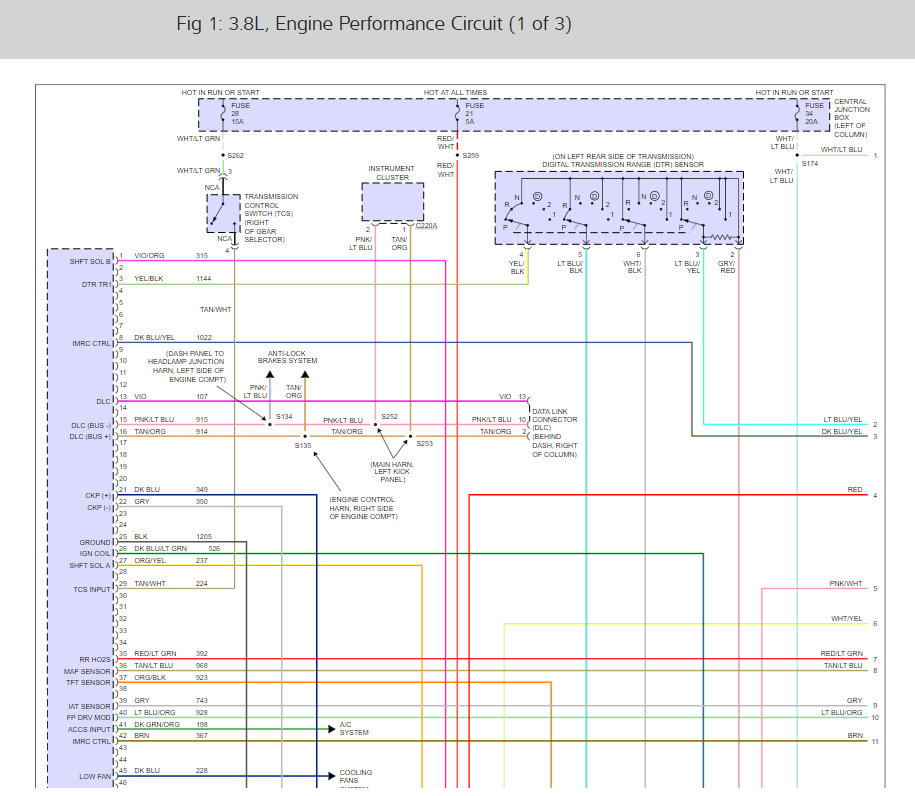Select Fuse 34 20A symbol

(x=813, y=113)
